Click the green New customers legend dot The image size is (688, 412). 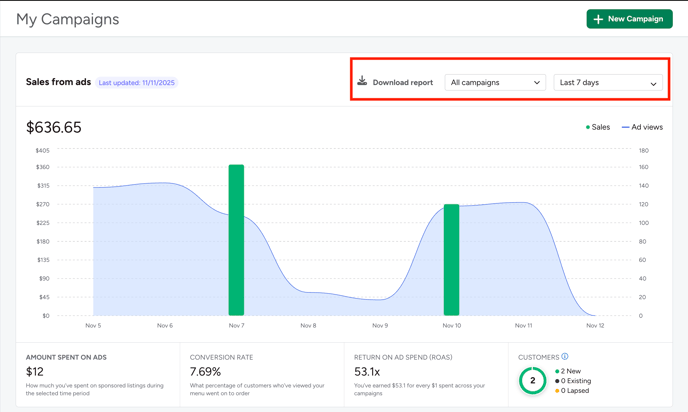pos(557,371)
